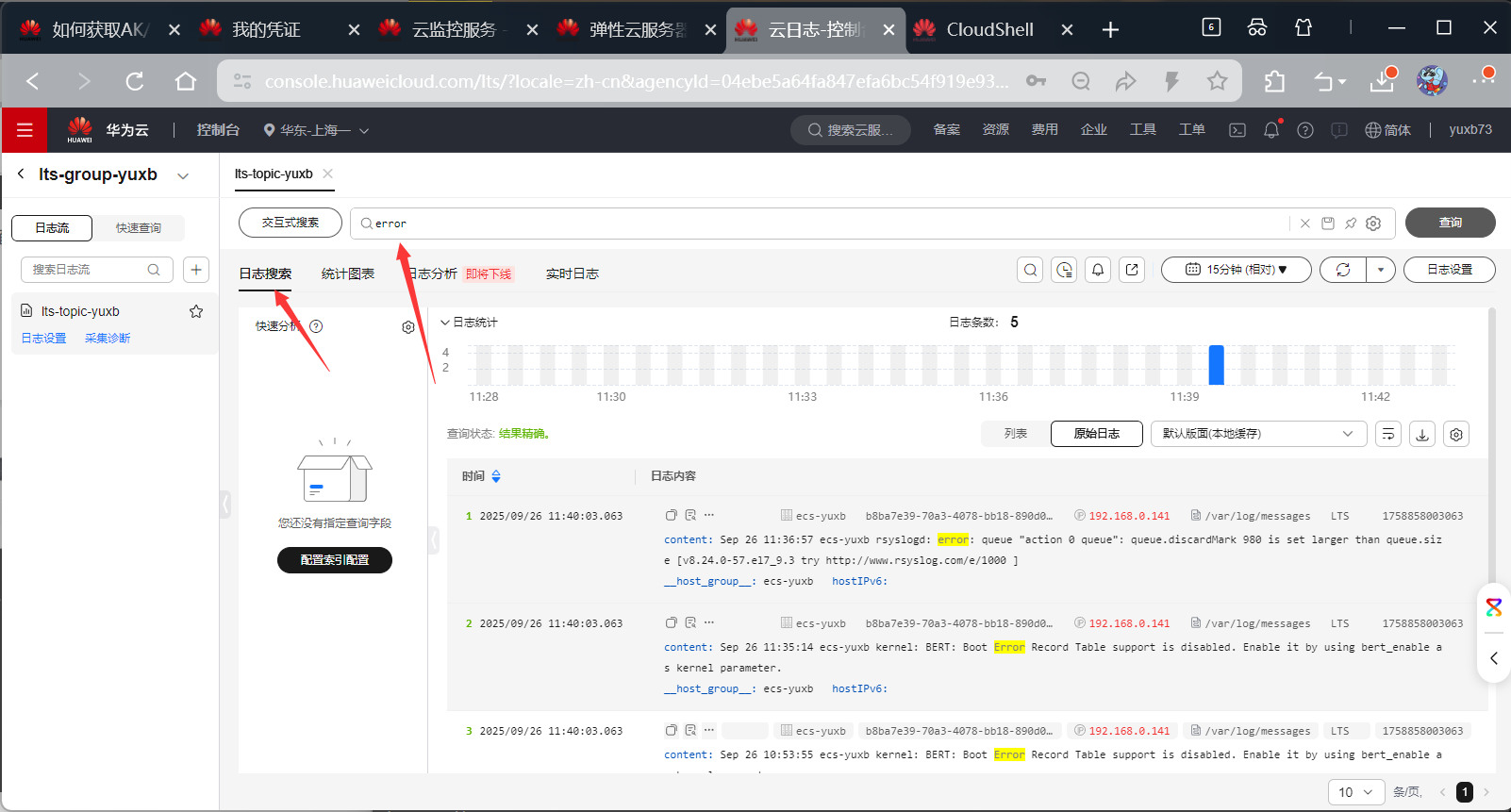
Task: Click the 配置索引配置 button
Action: tap(335, 560)
